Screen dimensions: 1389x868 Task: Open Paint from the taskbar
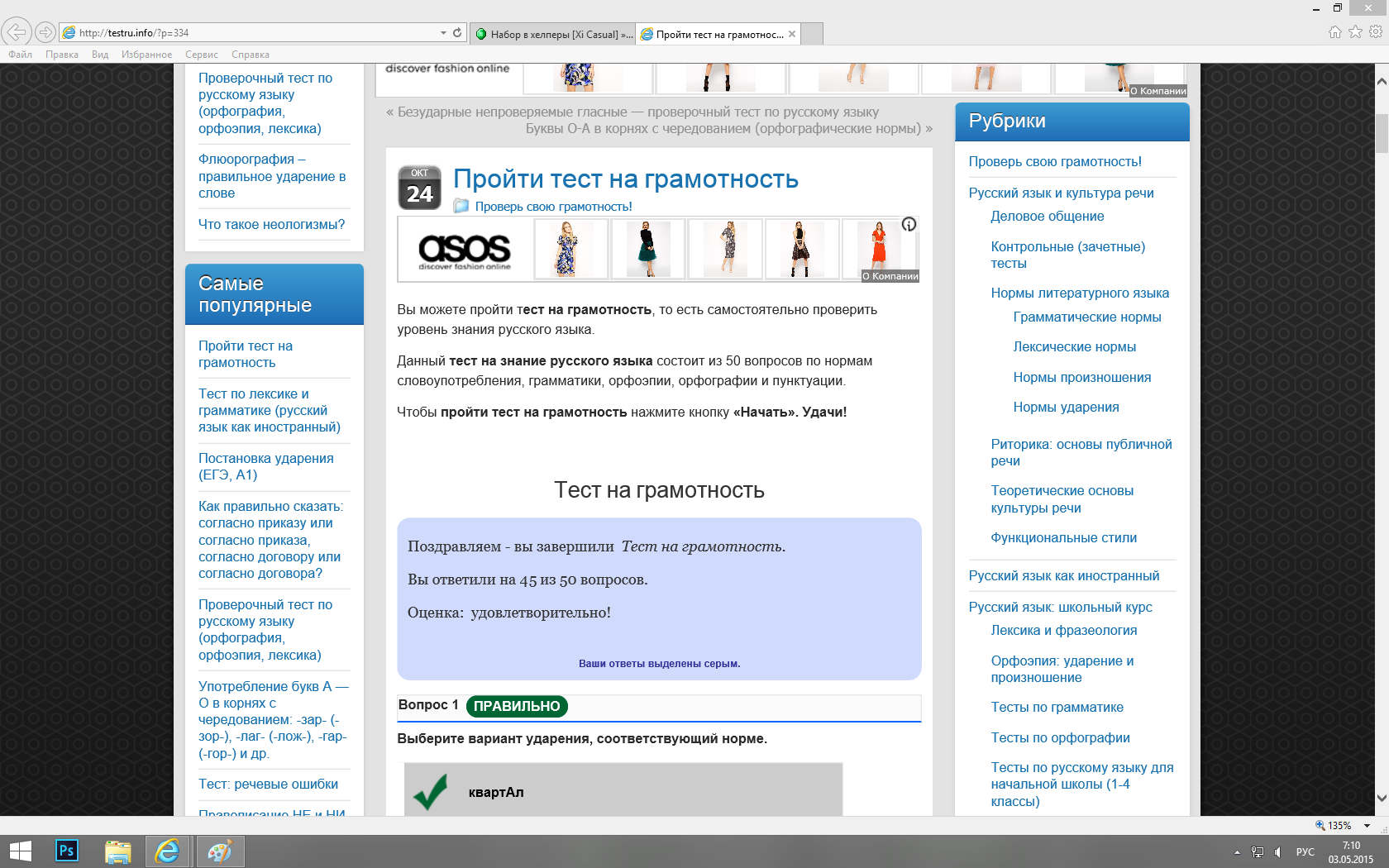tap(219, 851)
